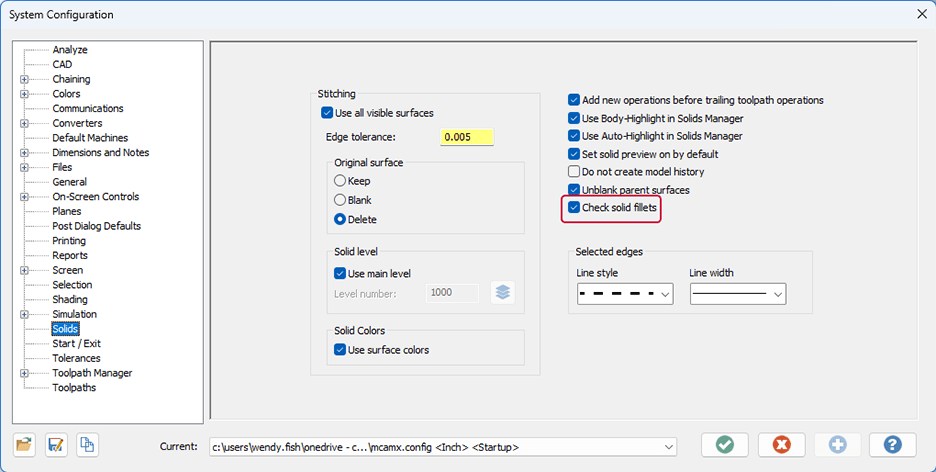
Task: Select the Keep original surface radio button
Action: [340, 181]
